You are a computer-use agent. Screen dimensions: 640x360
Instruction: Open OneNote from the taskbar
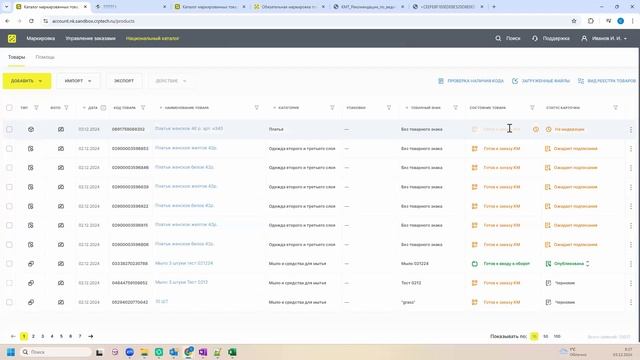(203, 352)
